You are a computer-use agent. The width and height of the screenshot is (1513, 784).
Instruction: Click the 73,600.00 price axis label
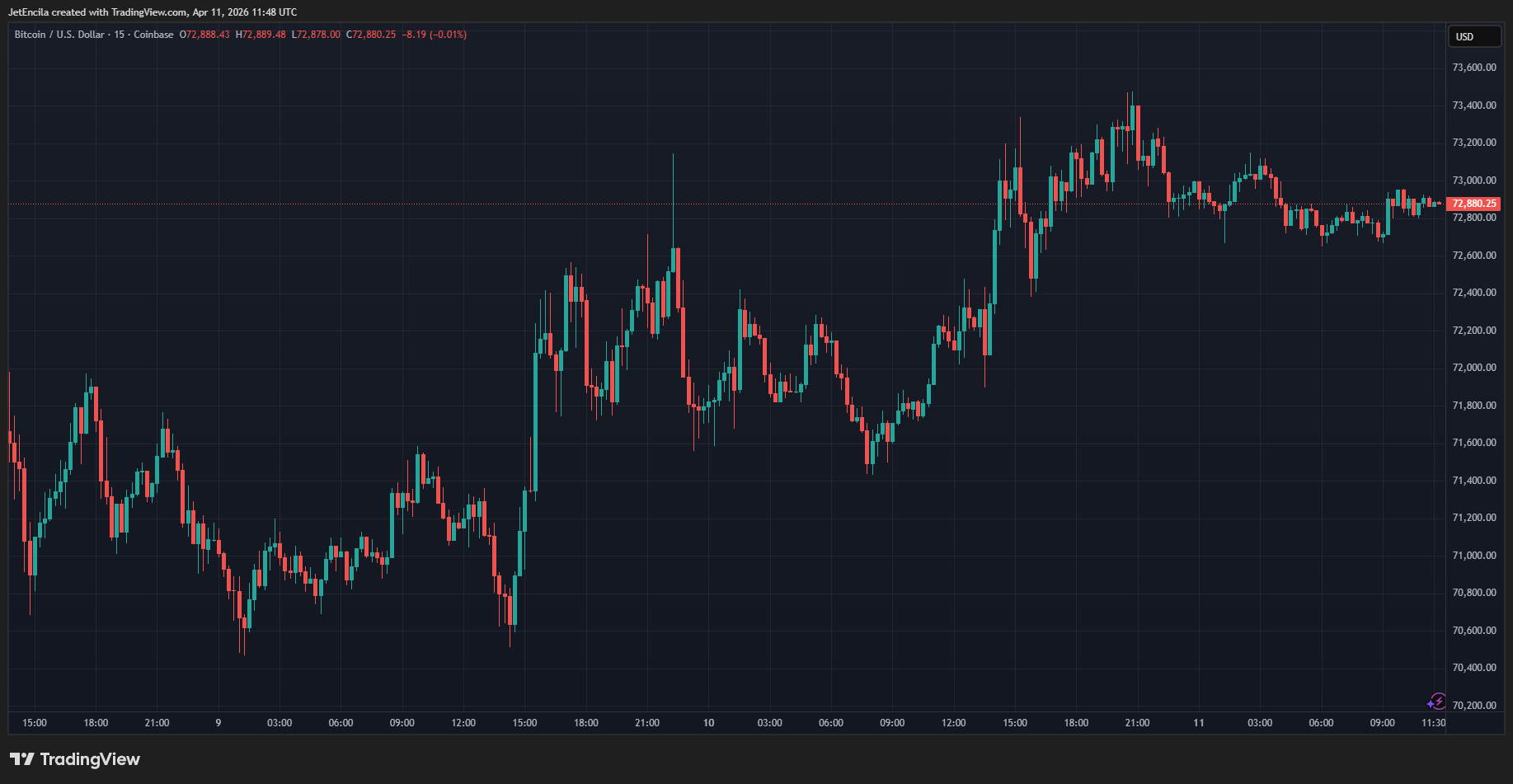click(1473, 68)
